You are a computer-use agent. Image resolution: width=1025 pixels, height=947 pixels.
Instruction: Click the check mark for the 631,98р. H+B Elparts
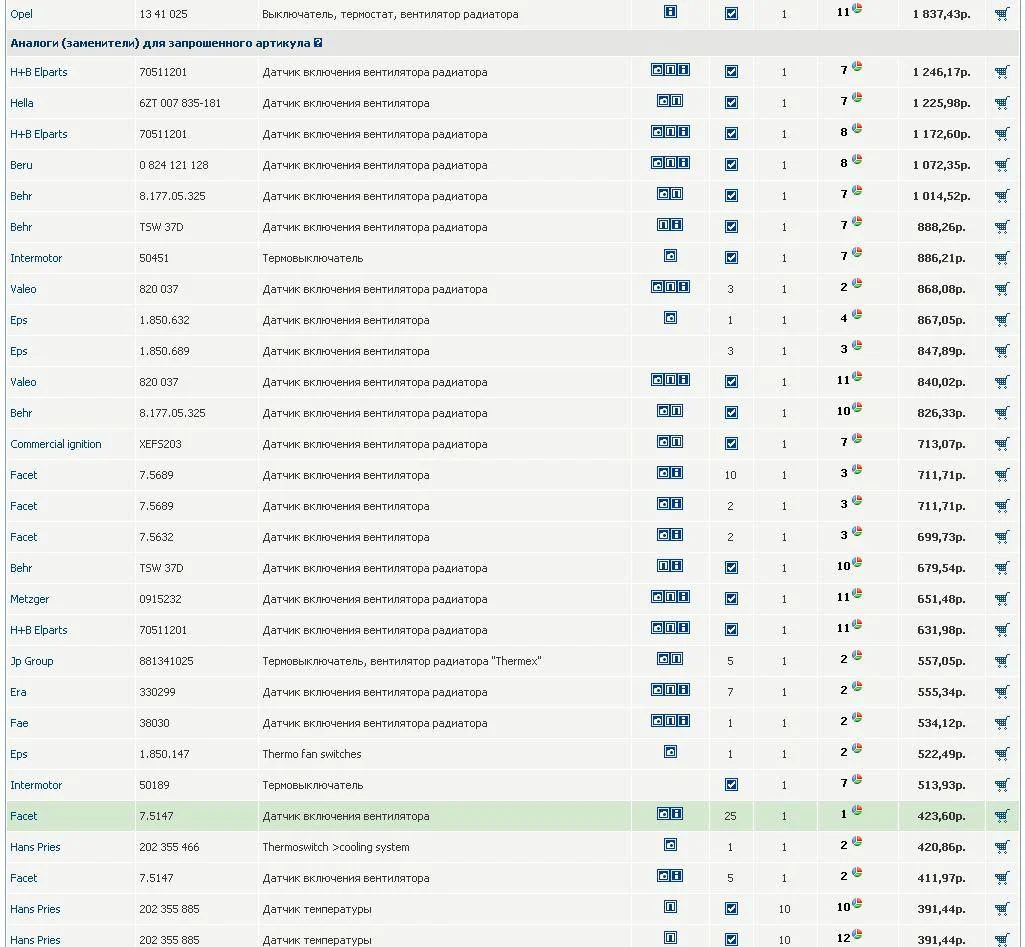point(731,630)
